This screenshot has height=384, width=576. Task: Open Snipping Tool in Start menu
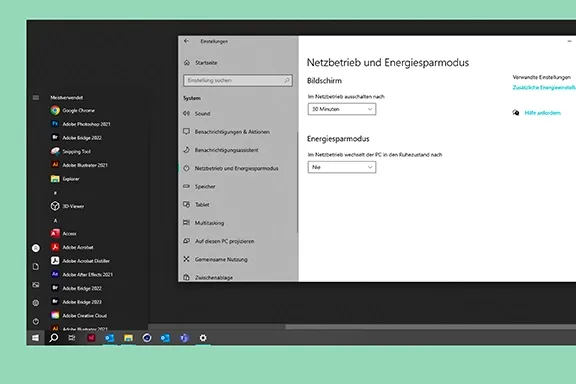point(71,151)
